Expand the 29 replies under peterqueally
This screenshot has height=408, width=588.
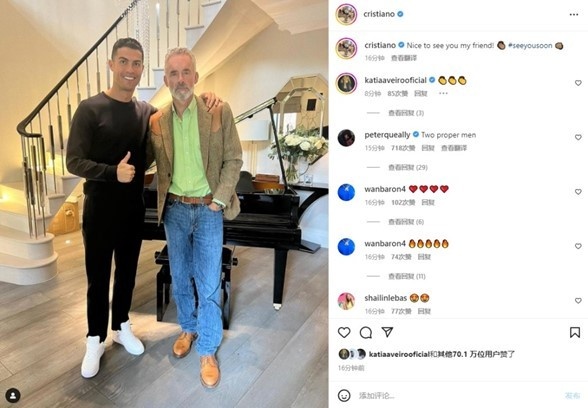click(408, 167)
